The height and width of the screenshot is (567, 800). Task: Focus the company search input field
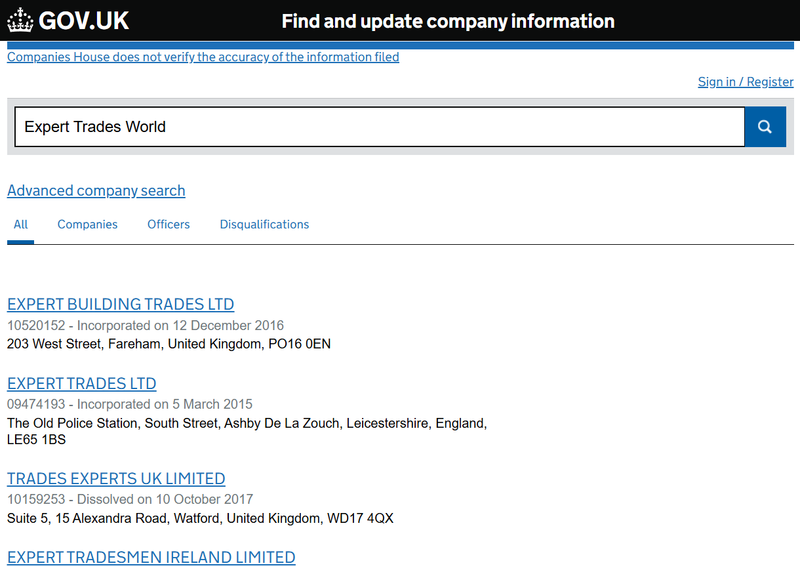coord(380,127)
